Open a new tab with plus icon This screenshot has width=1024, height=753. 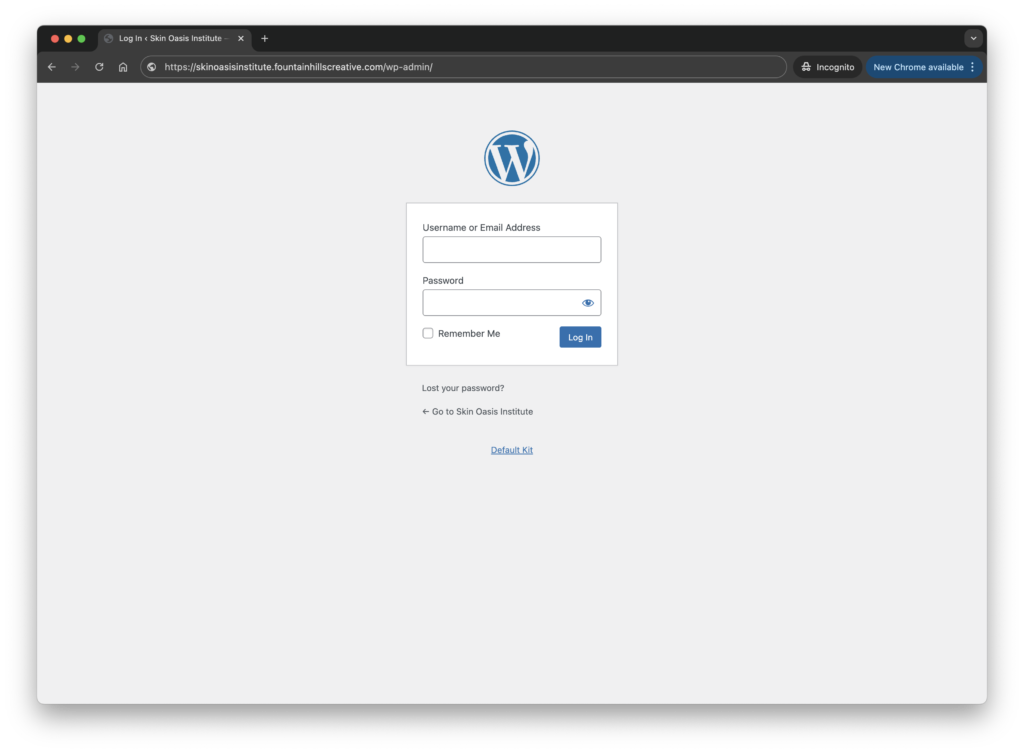(x=265, y=38)
